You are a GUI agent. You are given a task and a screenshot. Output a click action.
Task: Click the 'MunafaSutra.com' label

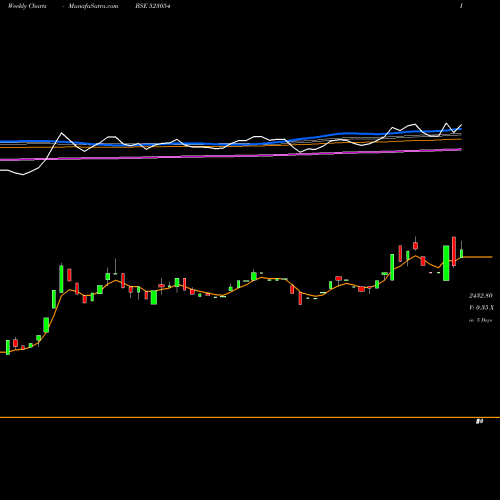pyautogui.click(x=93, y=6)
